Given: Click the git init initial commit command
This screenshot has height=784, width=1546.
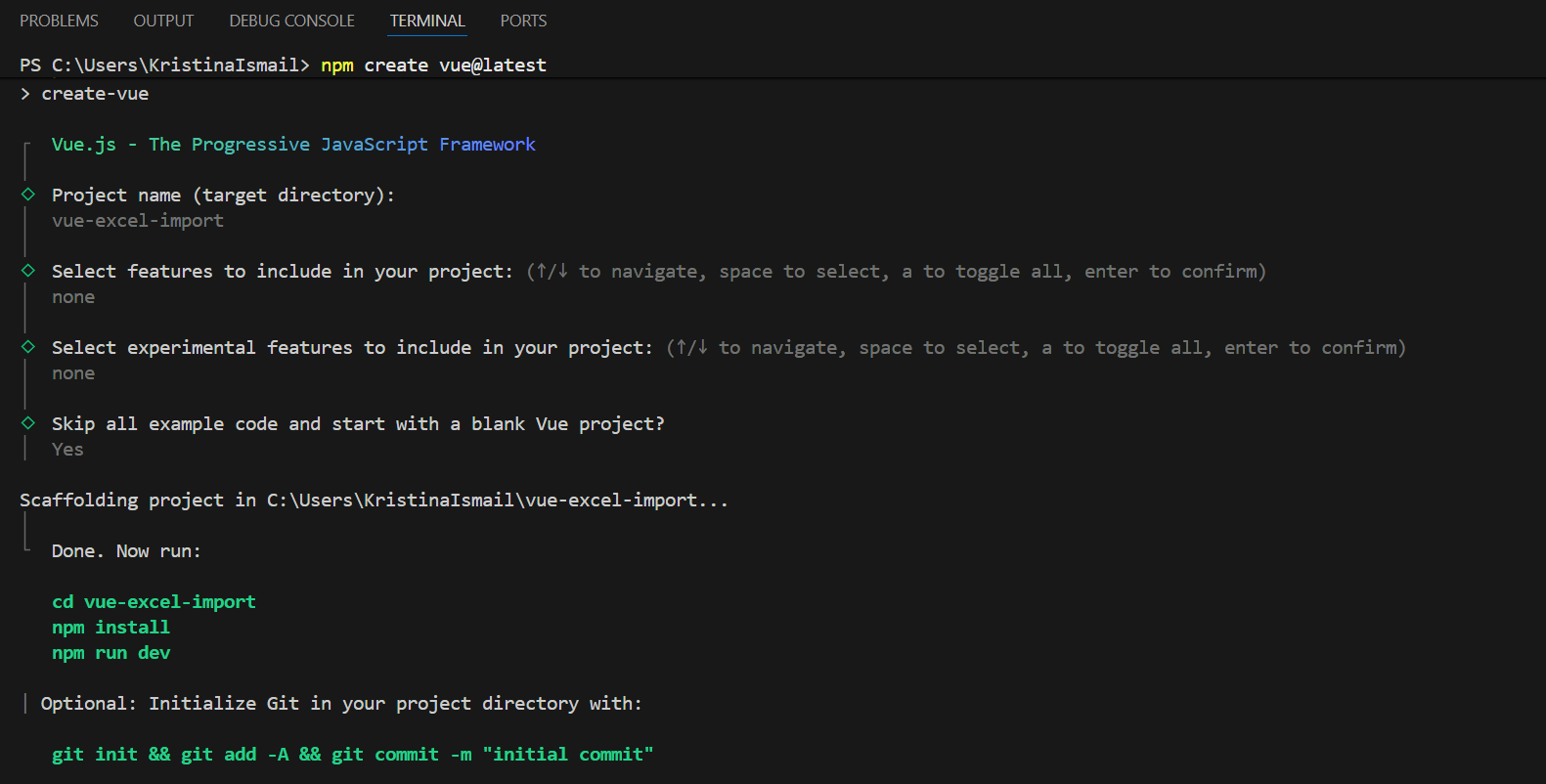Looking at the screenshot, I should (352, 755).
